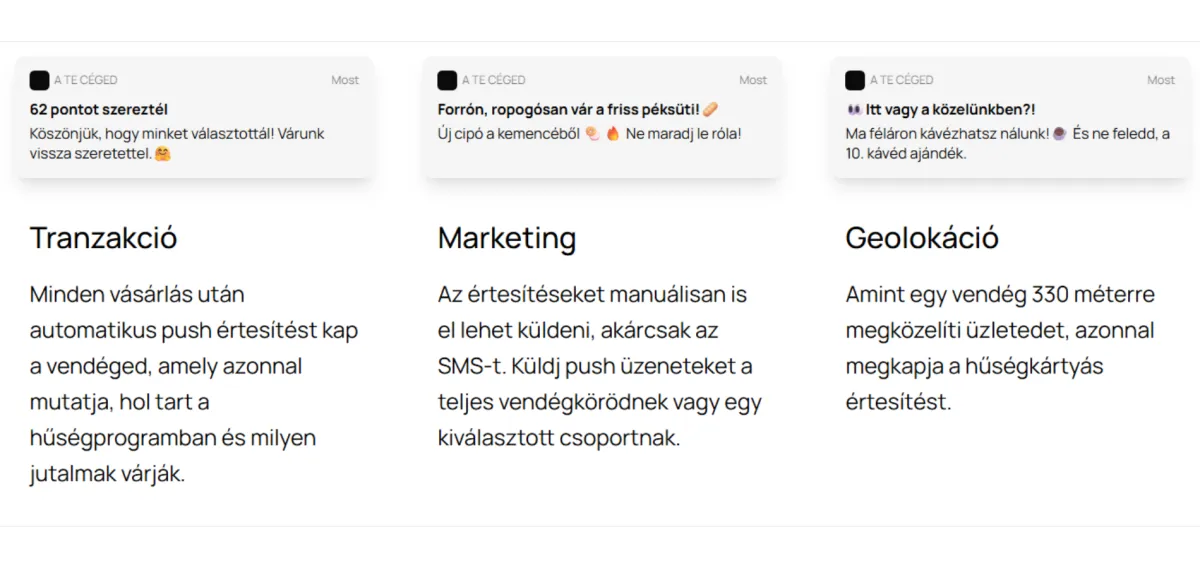Select the Geolokáció heading
This screenshot has height=568, width=1200.
point(922,238)
